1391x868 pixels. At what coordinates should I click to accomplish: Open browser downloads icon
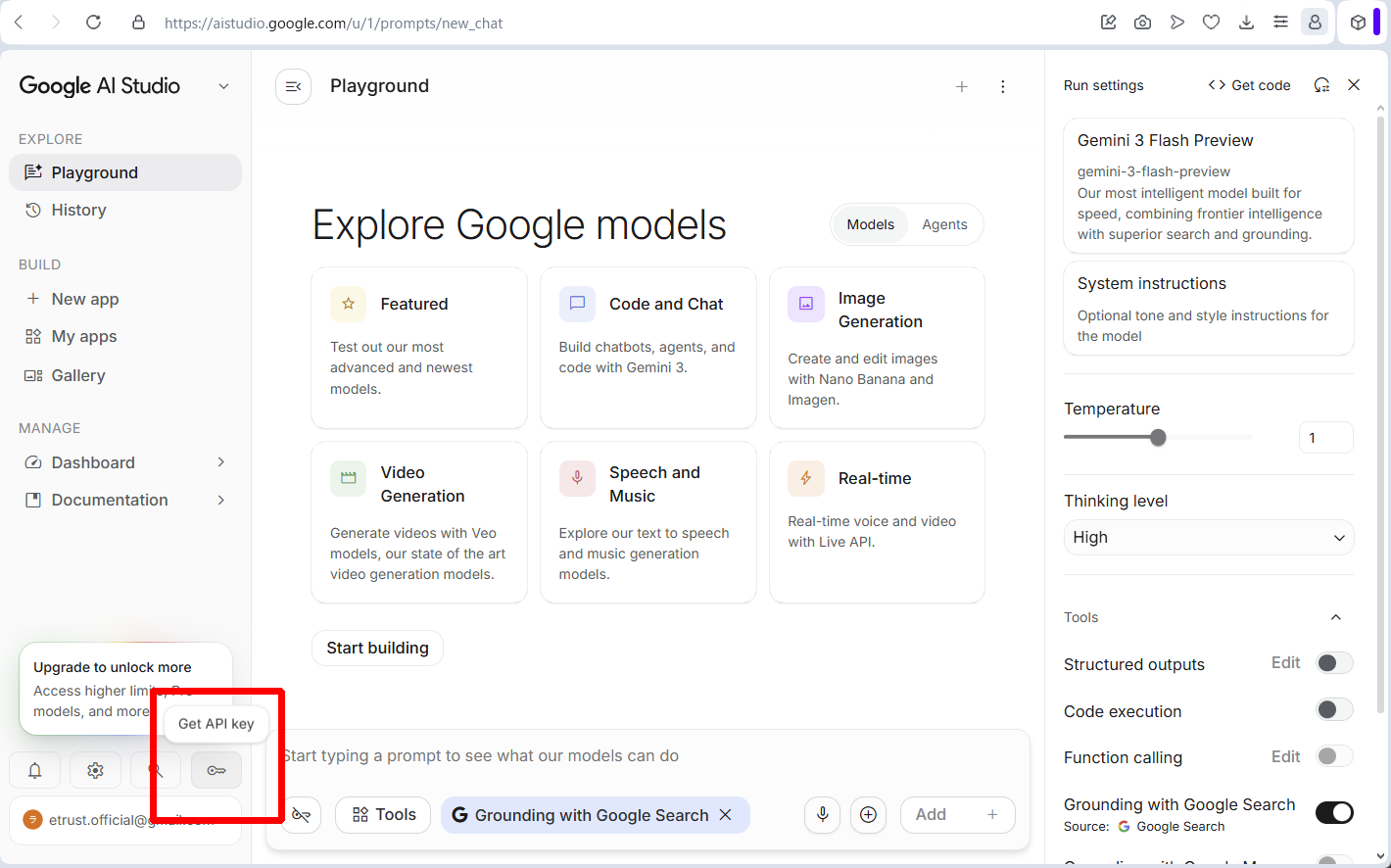[1246, 23]
